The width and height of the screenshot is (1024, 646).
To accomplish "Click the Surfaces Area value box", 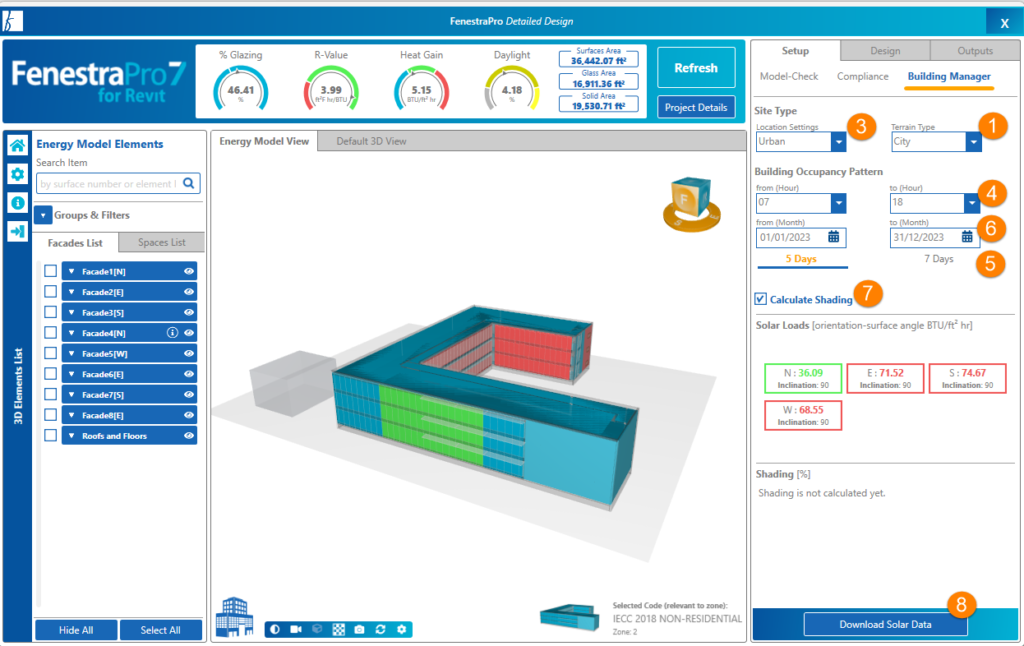I will click(x=598, y=57).
